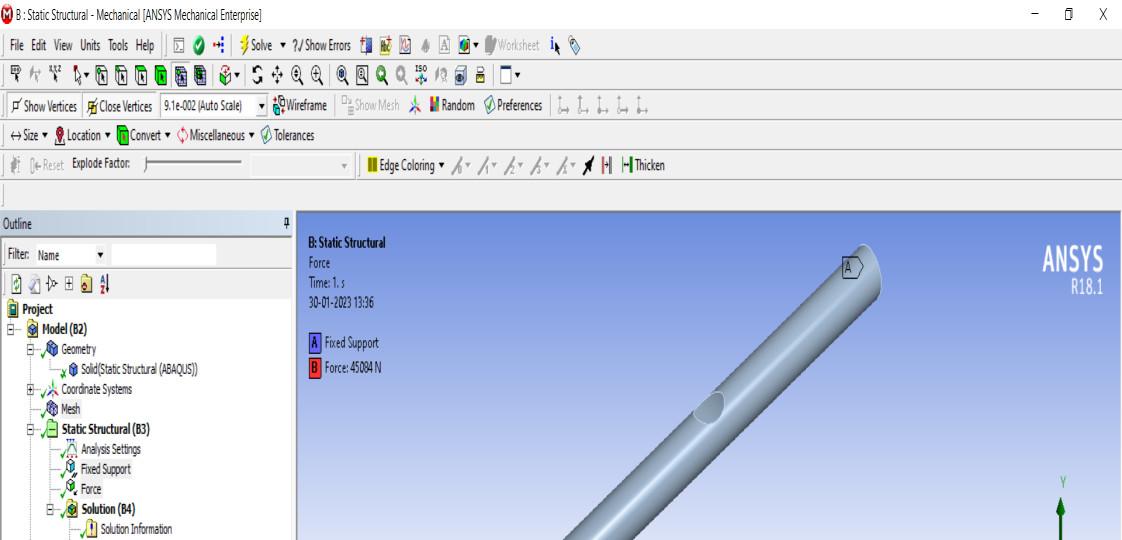
Task: Open the Size dropdown menu
Action: pyautogui.click(x=29, y=135)
